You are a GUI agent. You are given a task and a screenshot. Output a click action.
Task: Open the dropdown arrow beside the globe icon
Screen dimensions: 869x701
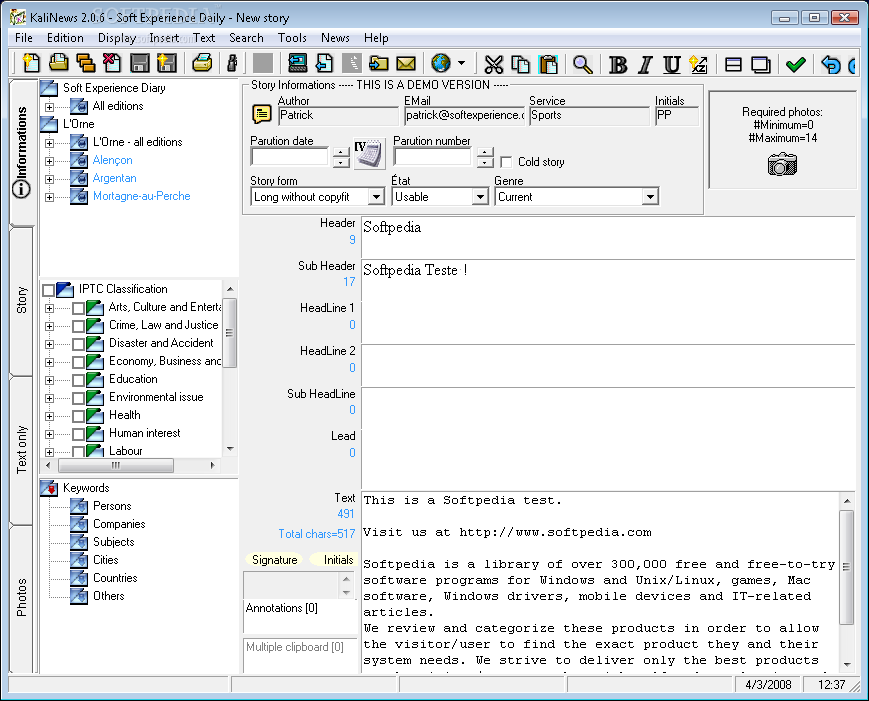click(x=462, y=63)
